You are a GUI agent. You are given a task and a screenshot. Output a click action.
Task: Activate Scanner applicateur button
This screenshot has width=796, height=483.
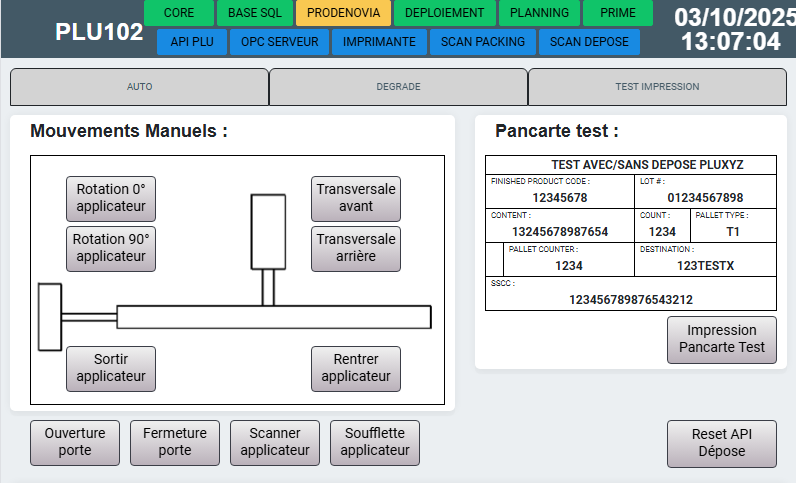[275, 442]
